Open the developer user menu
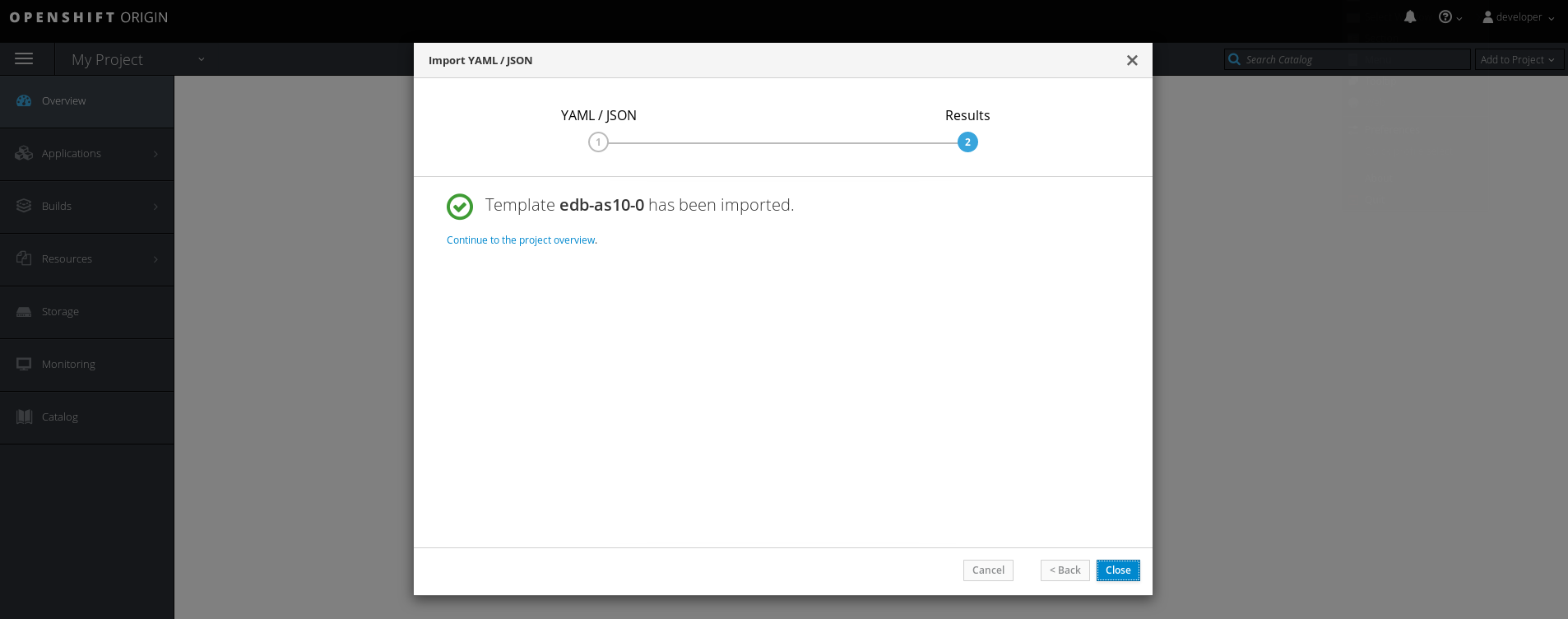Viewport: 1568px width, 619px height. (1519, 16)
